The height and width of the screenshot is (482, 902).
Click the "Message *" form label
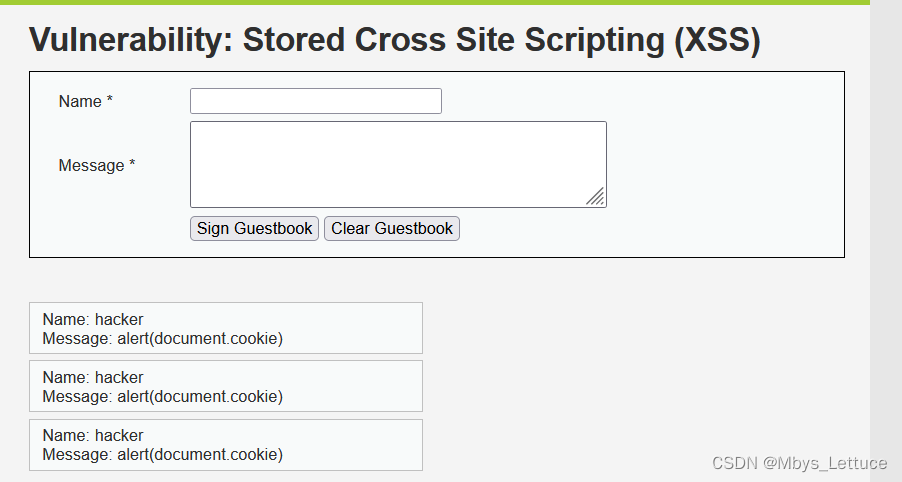tap(97, 166)
